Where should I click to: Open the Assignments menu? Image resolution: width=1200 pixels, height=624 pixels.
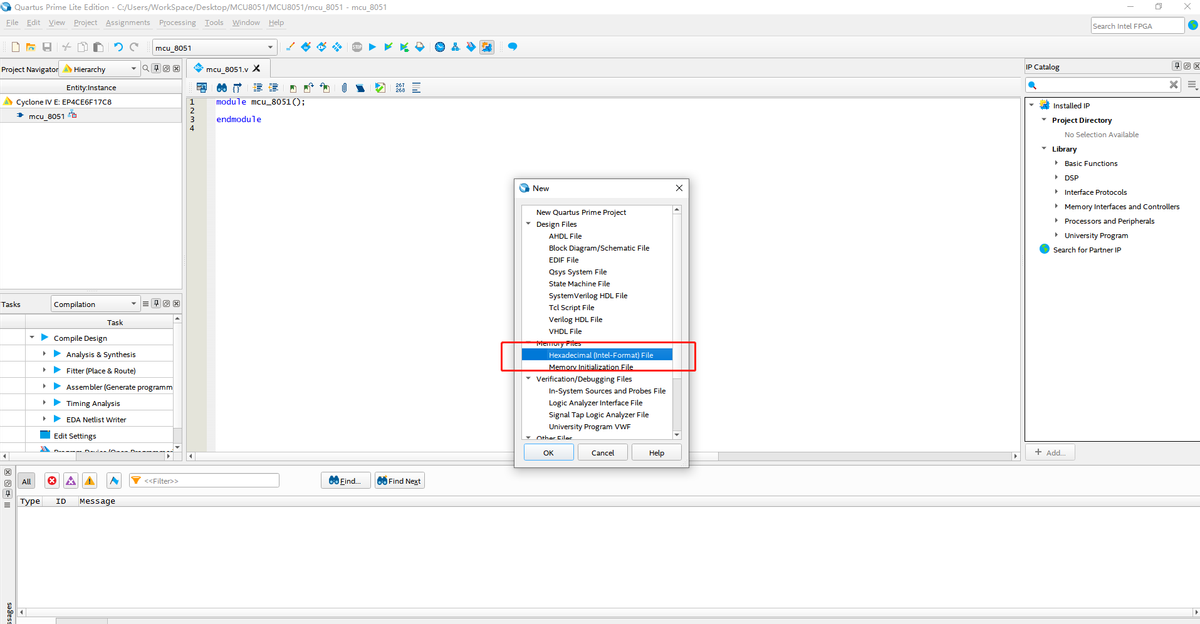coord(128,22)
